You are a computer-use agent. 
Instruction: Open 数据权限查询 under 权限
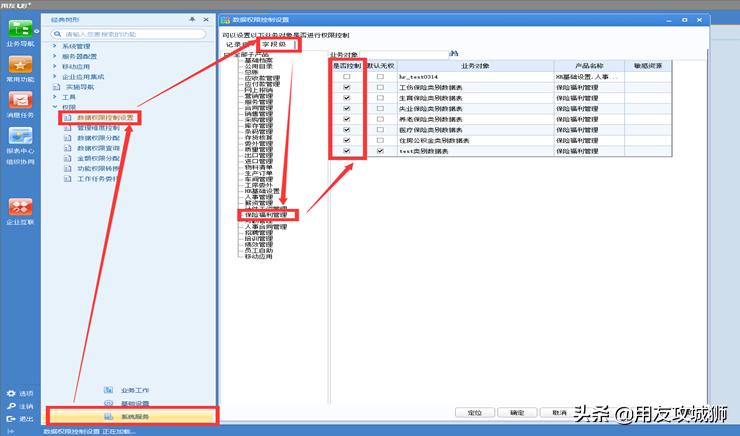point(98,148)
